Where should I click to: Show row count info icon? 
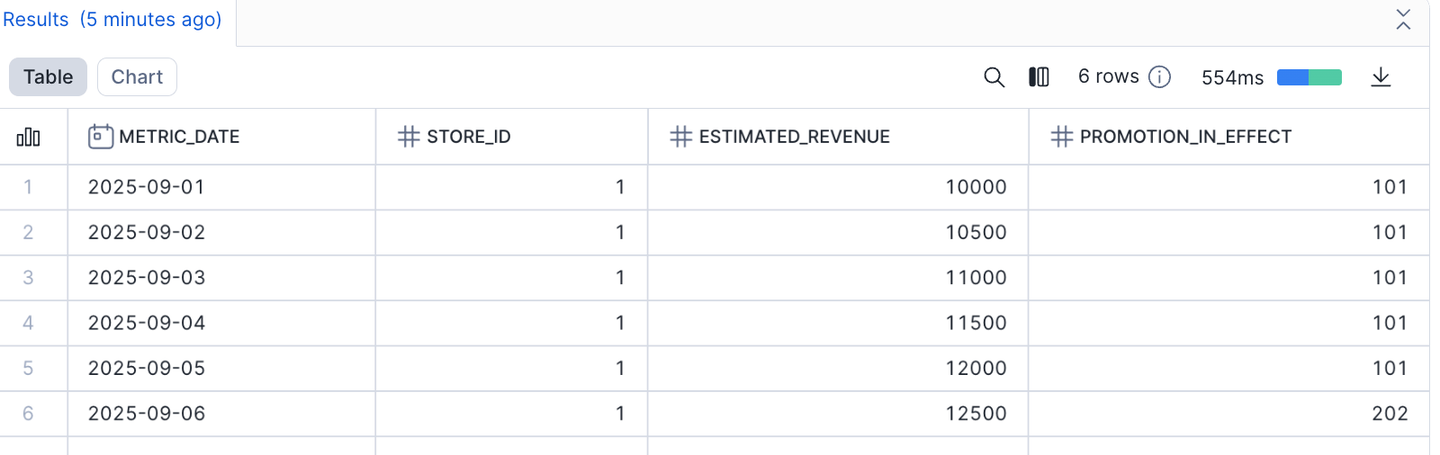1159,77
